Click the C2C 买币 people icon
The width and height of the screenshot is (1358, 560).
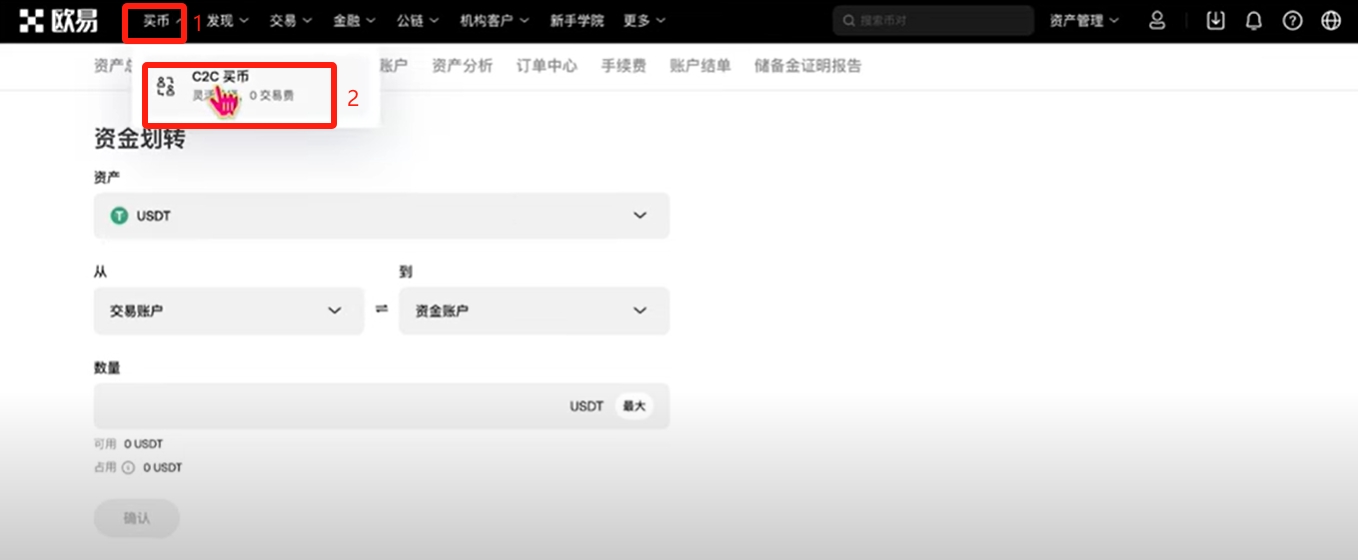coord(166,86)
